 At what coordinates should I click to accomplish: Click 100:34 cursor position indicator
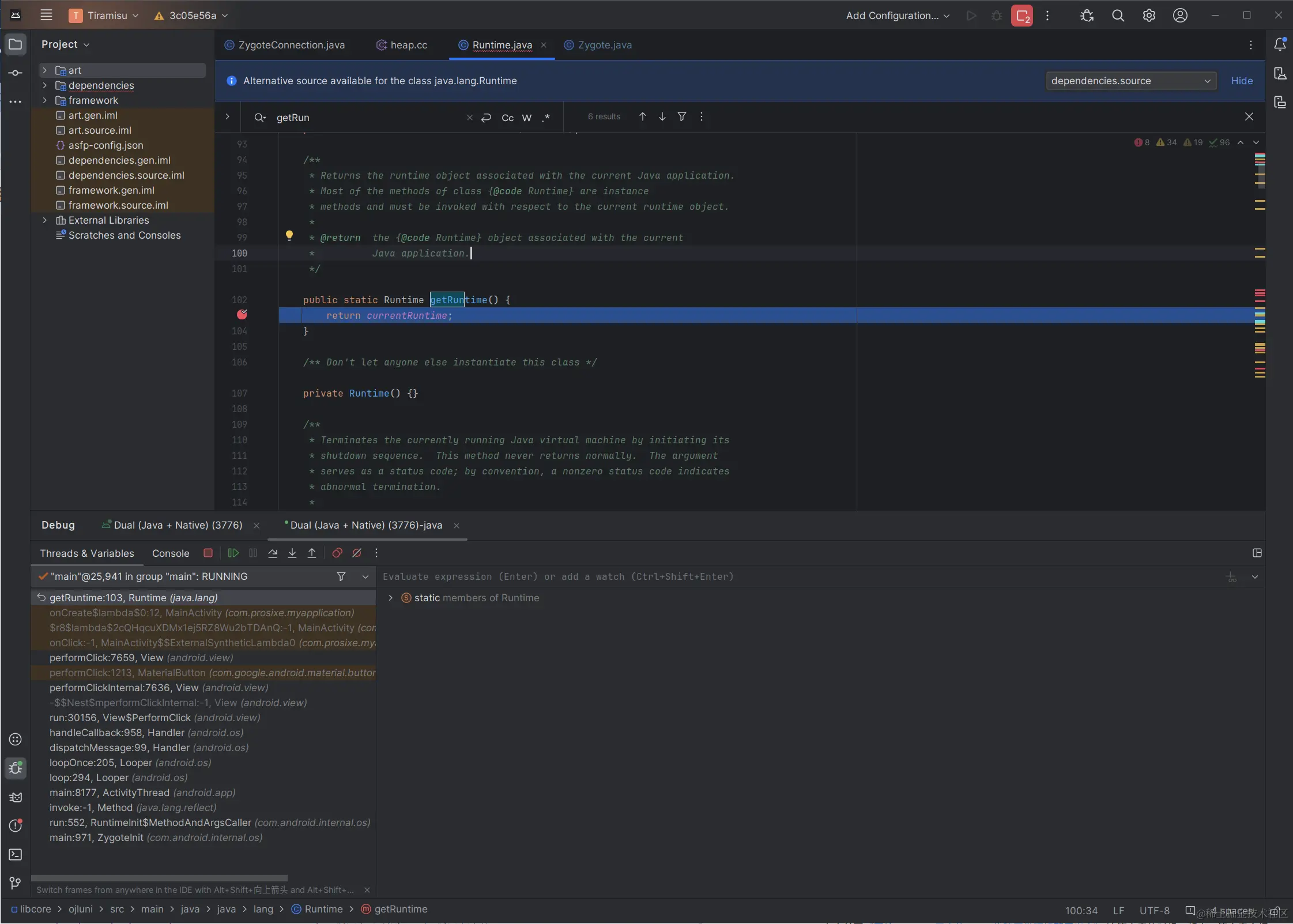point(1081,910)
